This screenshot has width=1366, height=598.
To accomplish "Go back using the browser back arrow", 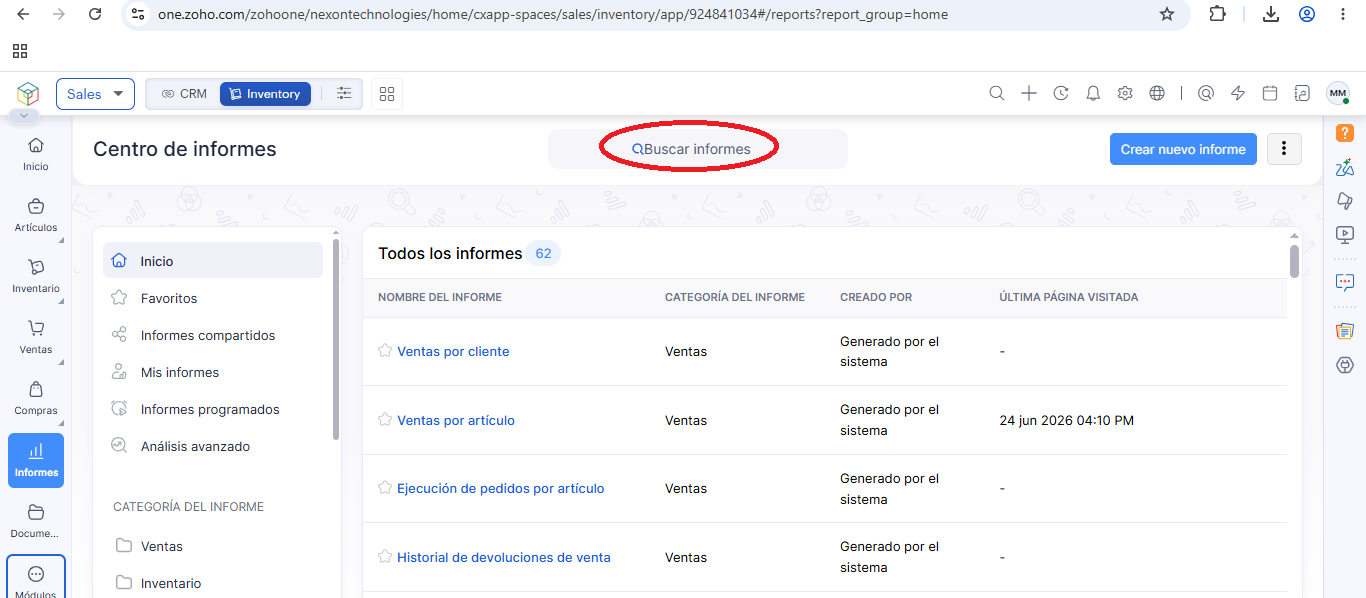I will (x=24, y=14).
